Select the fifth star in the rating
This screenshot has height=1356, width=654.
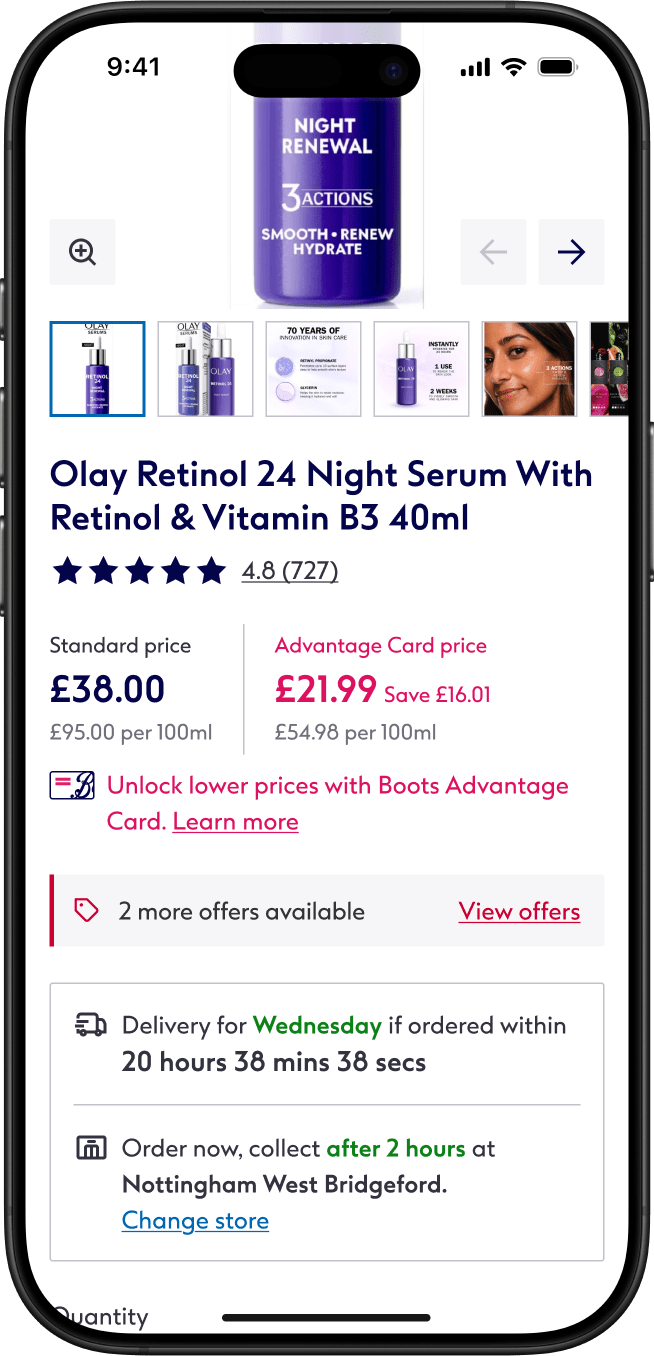(212, 570)
